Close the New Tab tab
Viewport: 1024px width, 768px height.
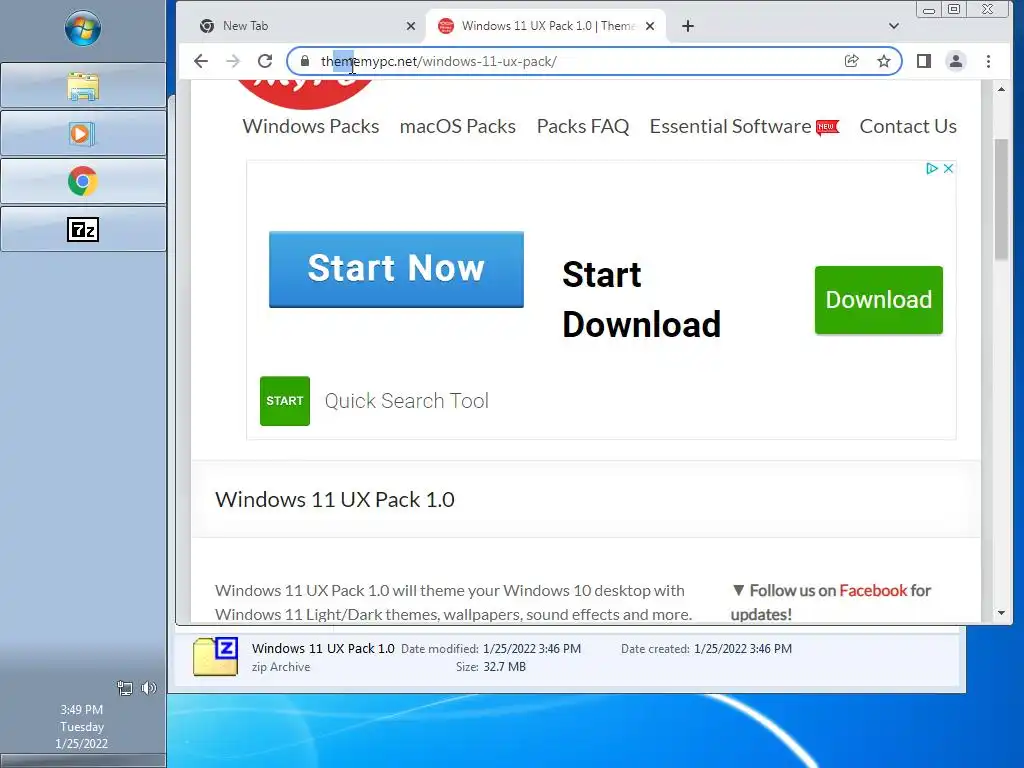point(411,26)
